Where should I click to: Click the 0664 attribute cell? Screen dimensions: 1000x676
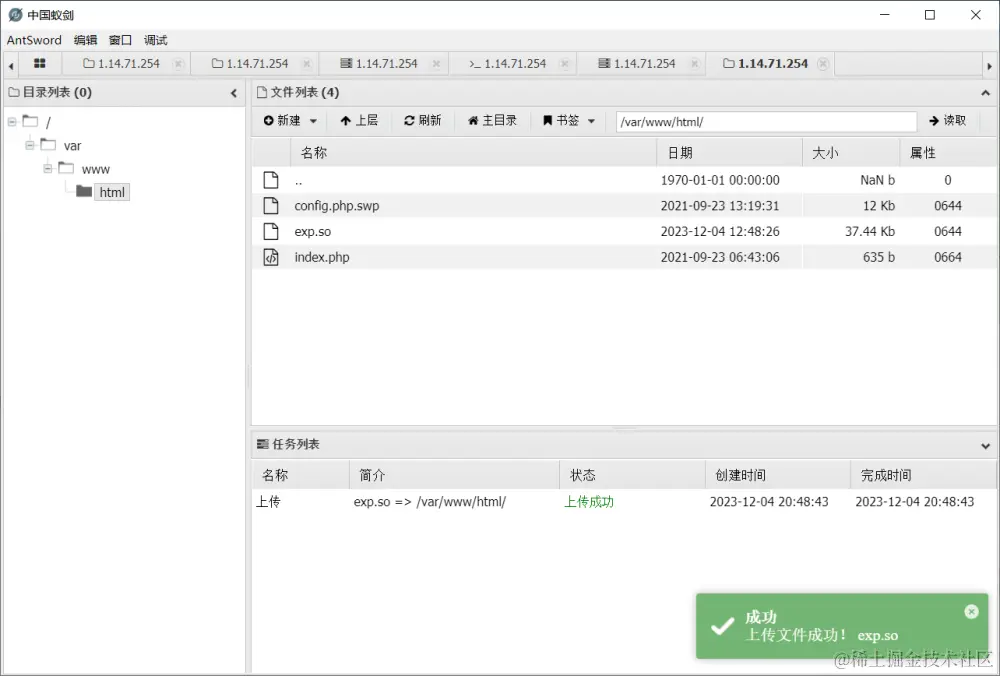(948, 257)
